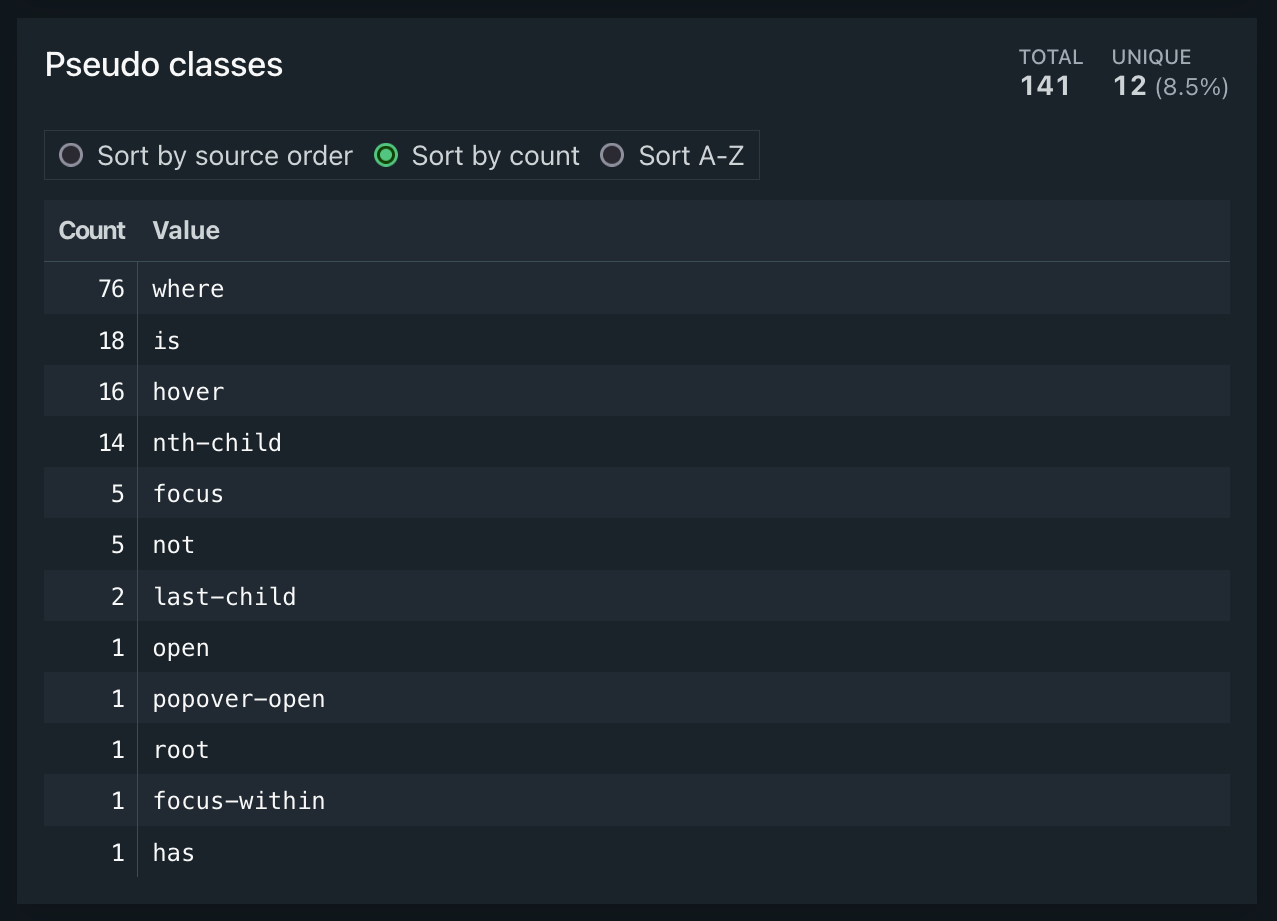Screen dimensions: 1277x921
Task: Click the Unique count of 12
Action: tap(1130, 86)
